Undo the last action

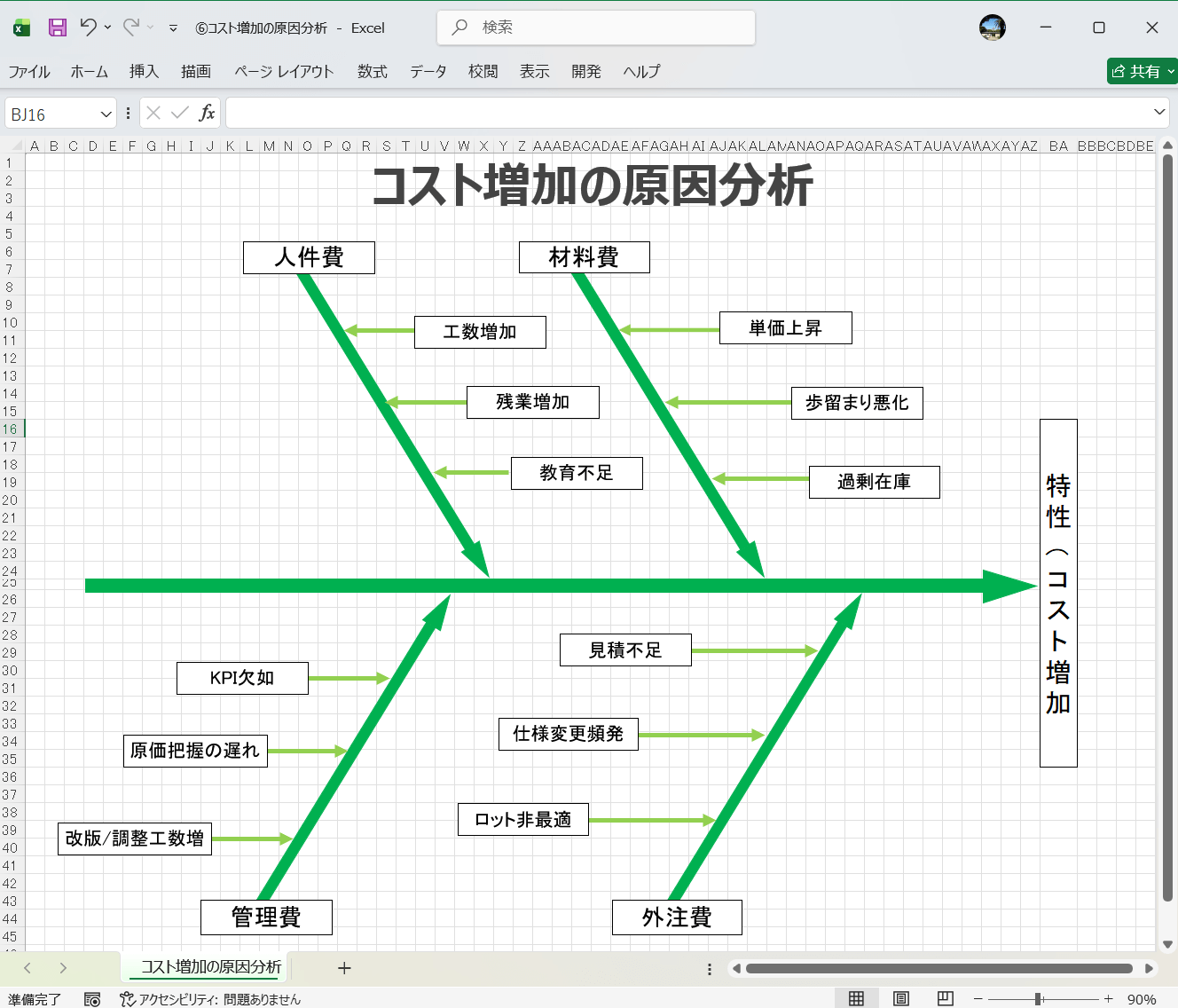pos(88,28)
